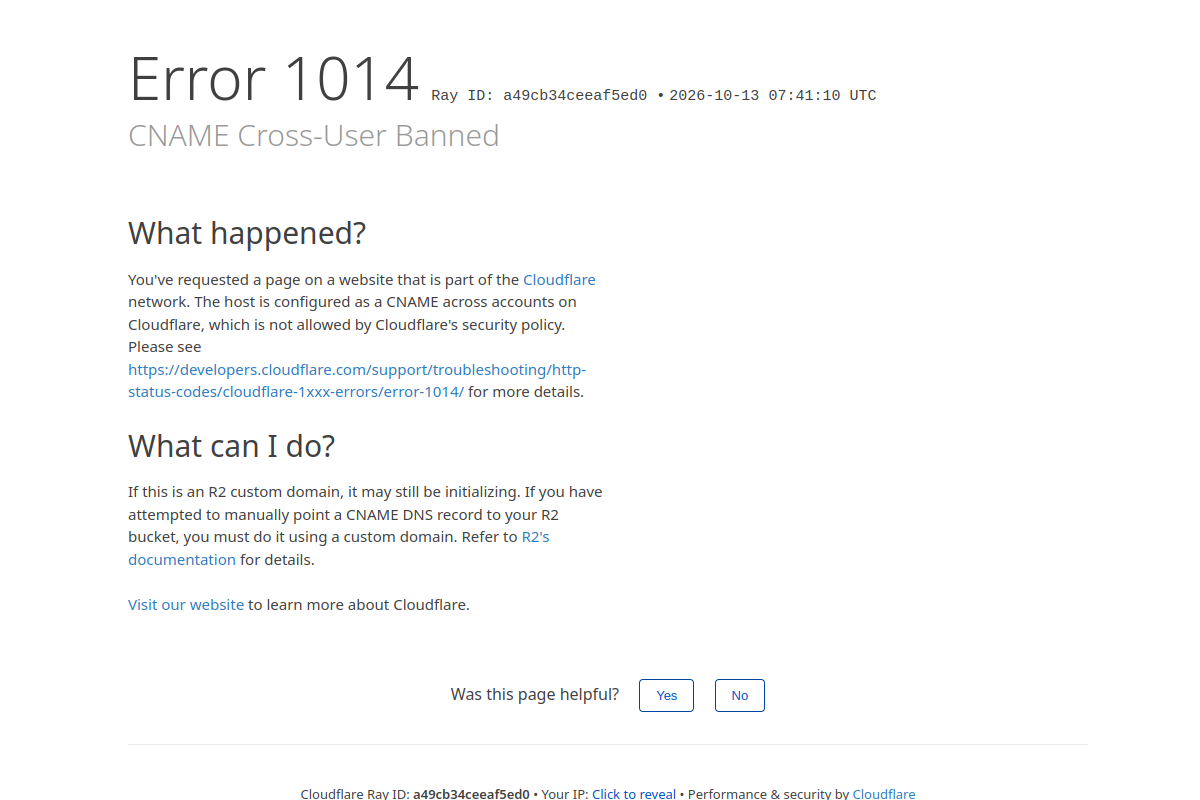This screenshot has height=800, width=1200.
Task: Select the Error 1014 heading
Action: [x=274, y=79]
